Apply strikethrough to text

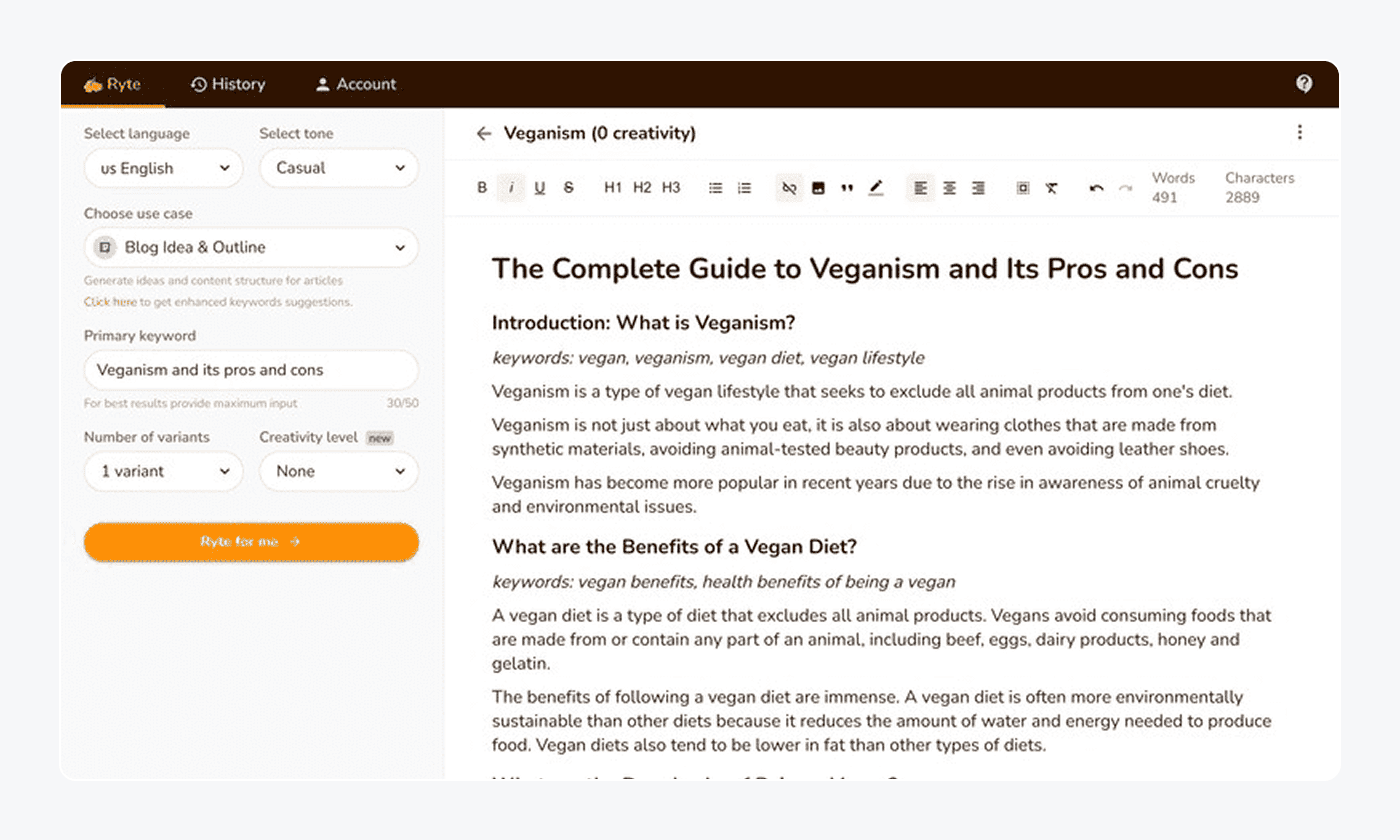pos(569,188)
